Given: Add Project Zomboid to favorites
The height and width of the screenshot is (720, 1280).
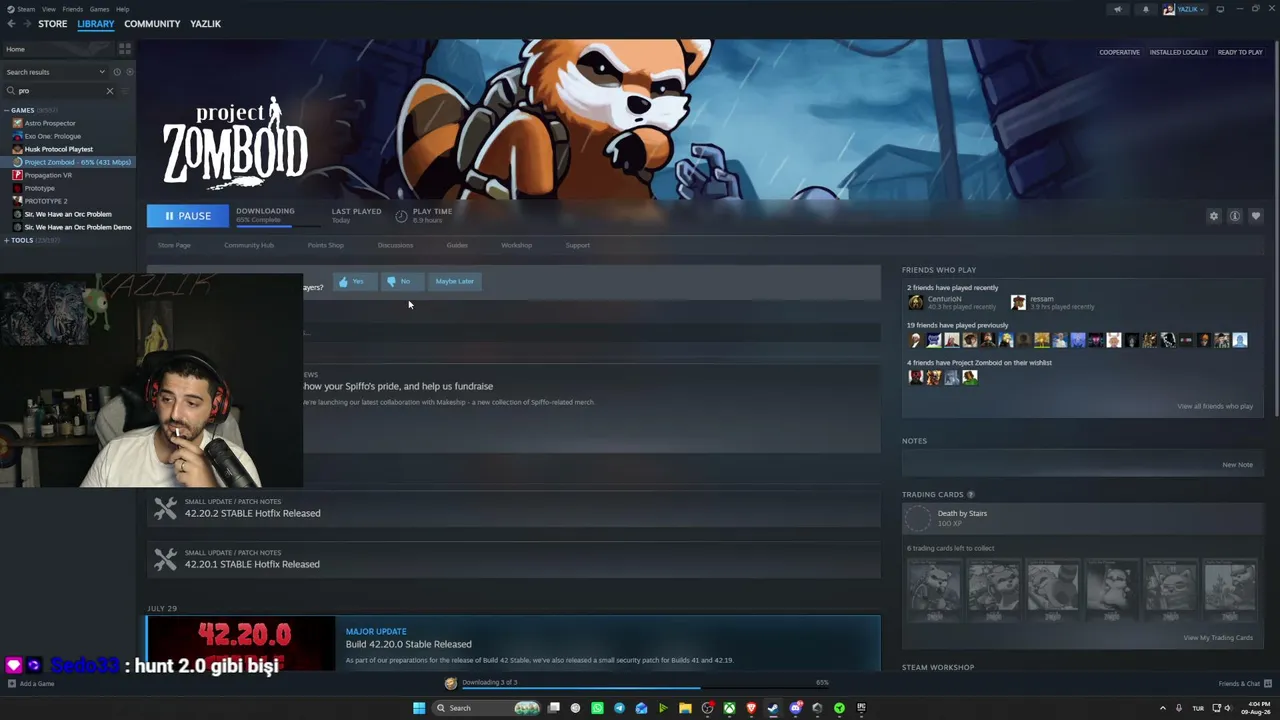Looking at the screenshot, I should click(x=1256, y=216).
